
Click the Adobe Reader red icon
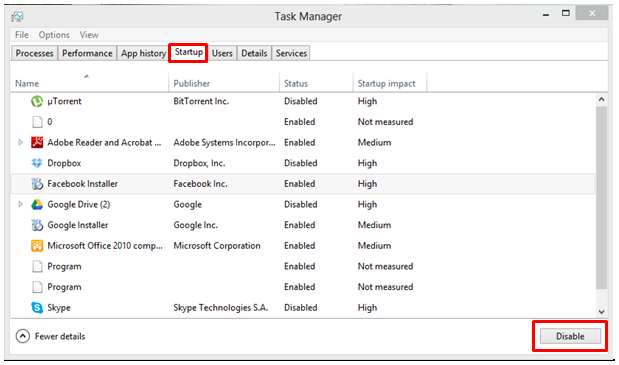(37, 142)
